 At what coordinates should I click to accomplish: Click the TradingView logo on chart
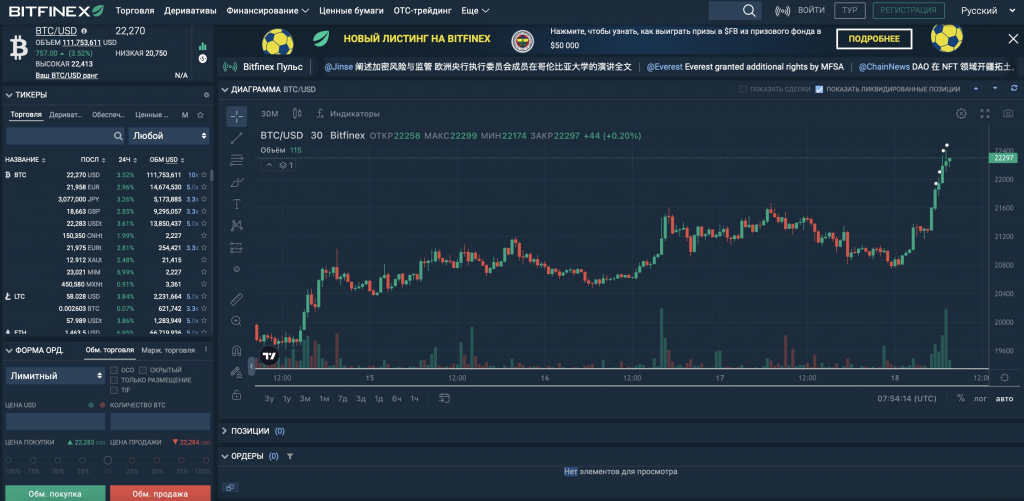tap(269, 355)
